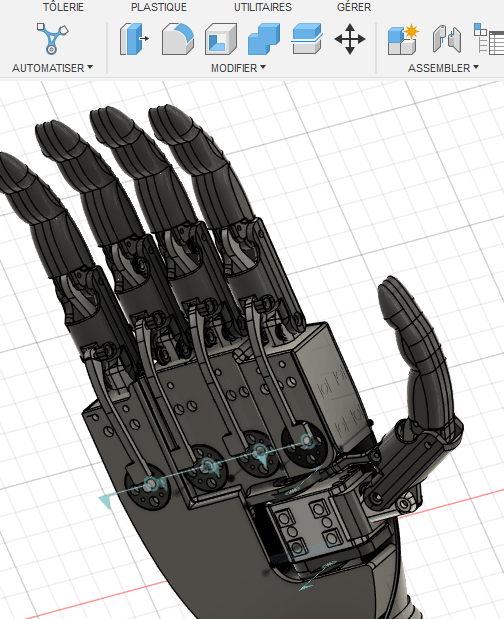Select the Move/Copy arrows tool
Screen dimensions: 504x619
(x=350, y=39)
